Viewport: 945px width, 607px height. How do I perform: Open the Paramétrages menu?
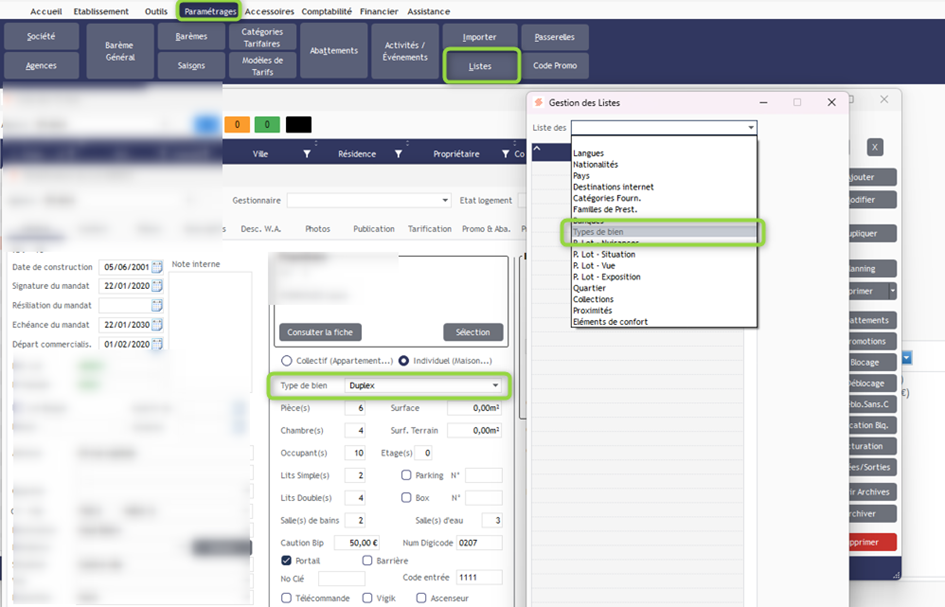210,11
